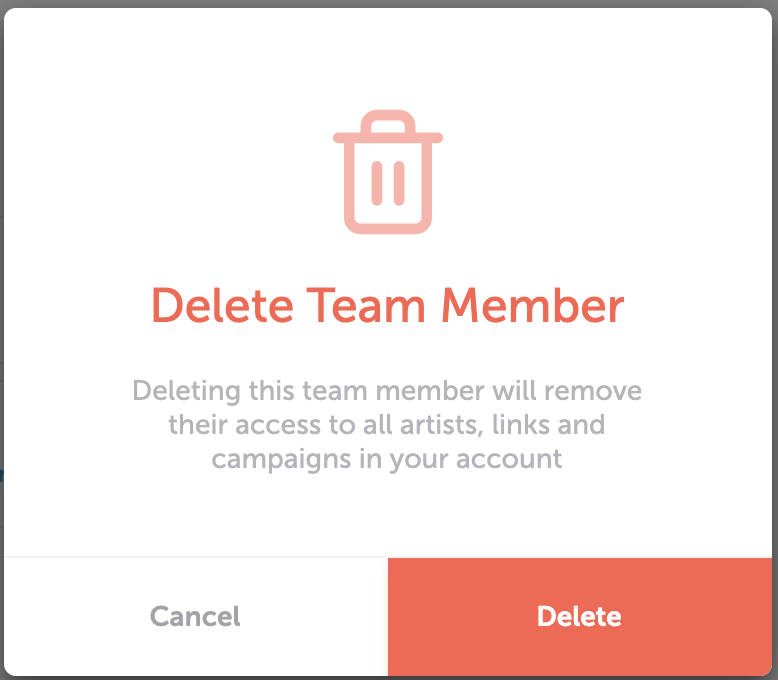Screen dimensions: 778x680
Task: Select the trash bin handle atop the icon
Action: 388,122
